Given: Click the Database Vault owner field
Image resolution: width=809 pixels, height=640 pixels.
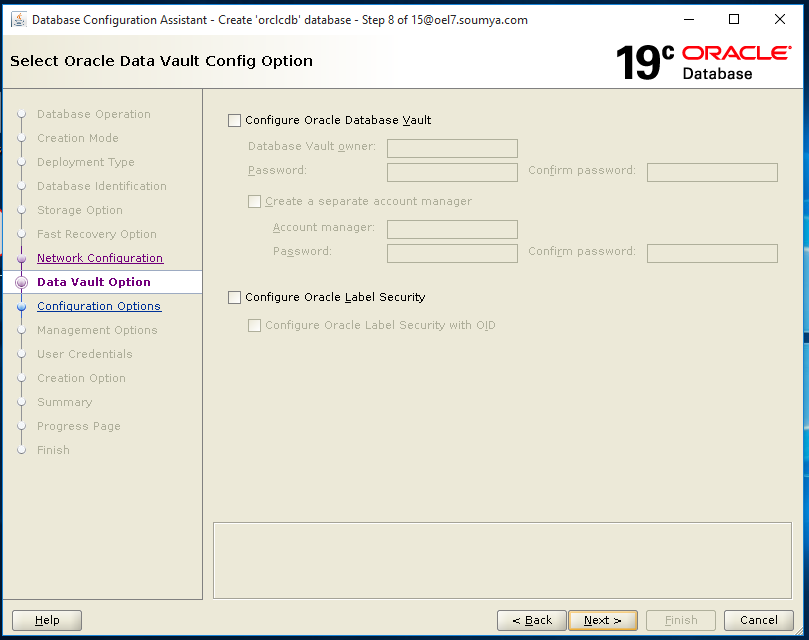Looking at the screenshot, I should click(x=452, y=148).
